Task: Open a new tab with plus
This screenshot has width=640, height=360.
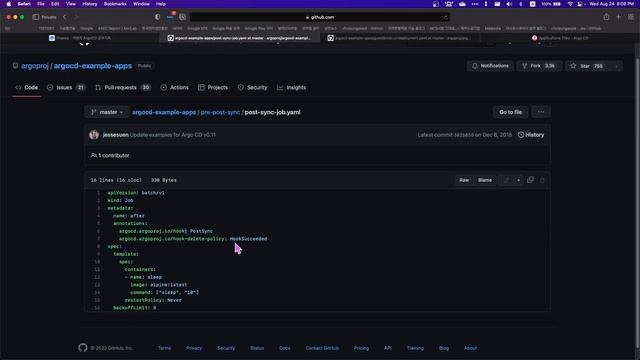Action: pyautogui.click(x=618, y=17)
